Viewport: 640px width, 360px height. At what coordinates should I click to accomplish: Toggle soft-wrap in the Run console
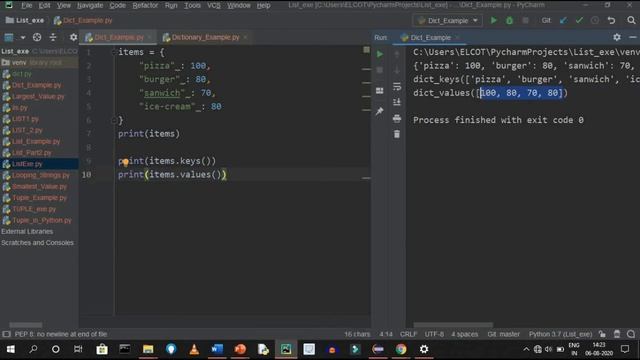click(397, 86)
